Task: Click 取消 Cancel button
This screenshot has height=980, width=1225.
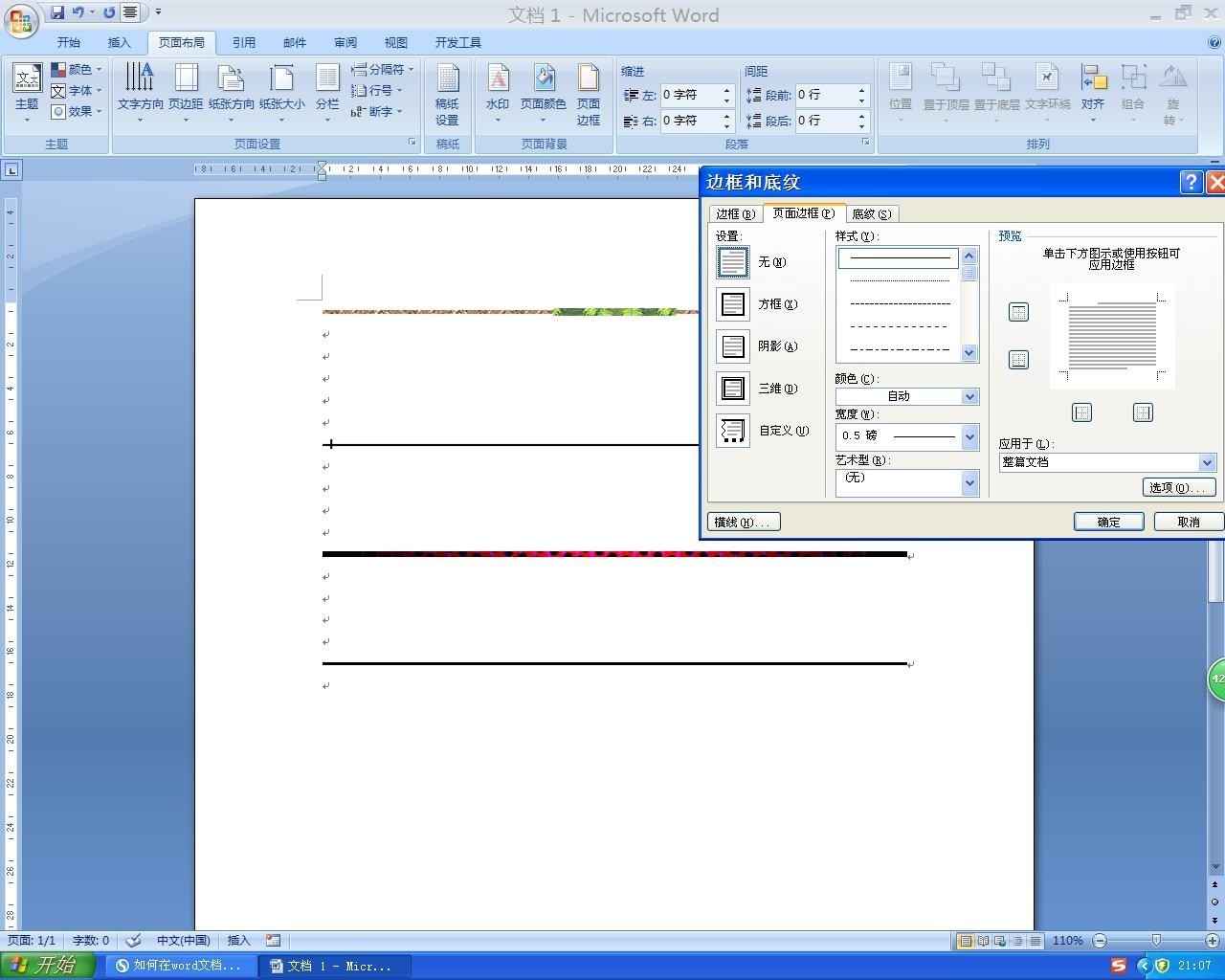Action: (x=1189, y=522)
